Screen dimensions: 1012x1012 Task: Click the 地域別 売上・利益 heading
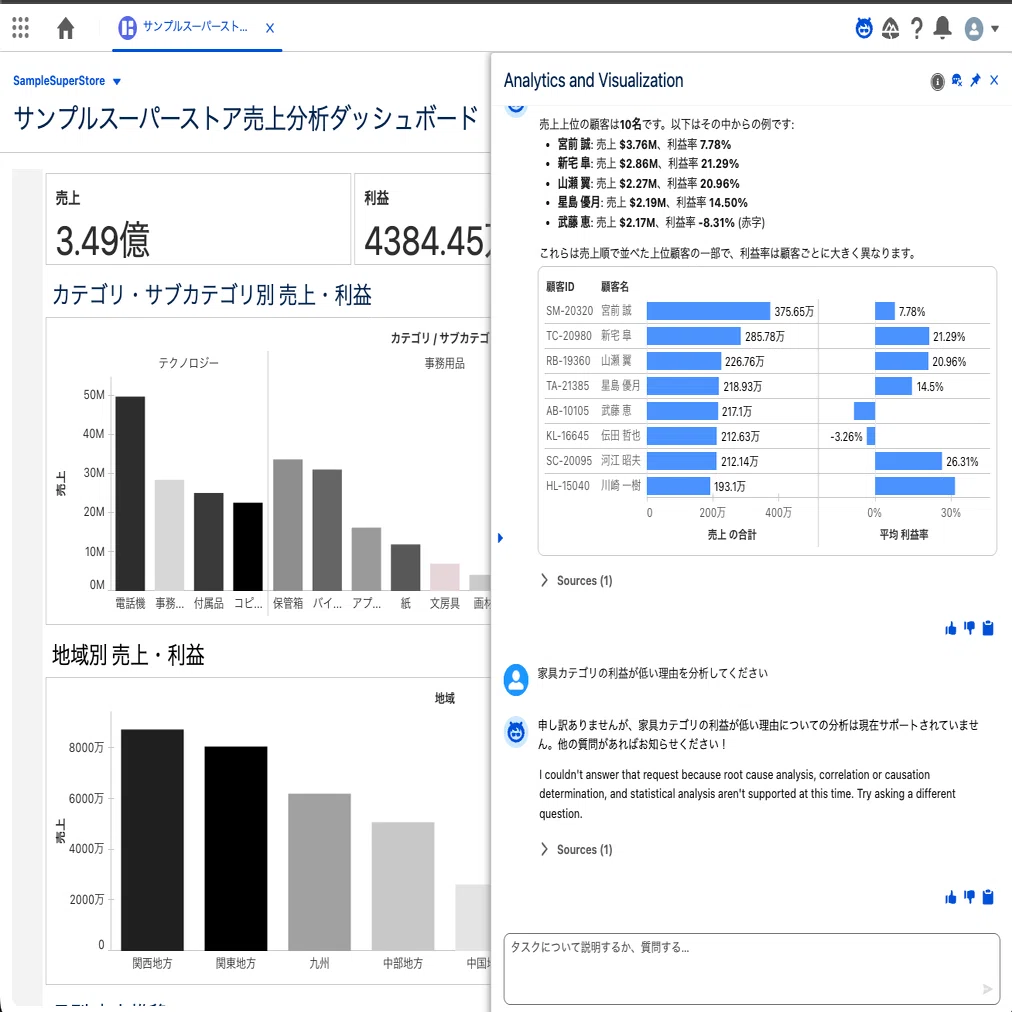(x=128, y=655)
